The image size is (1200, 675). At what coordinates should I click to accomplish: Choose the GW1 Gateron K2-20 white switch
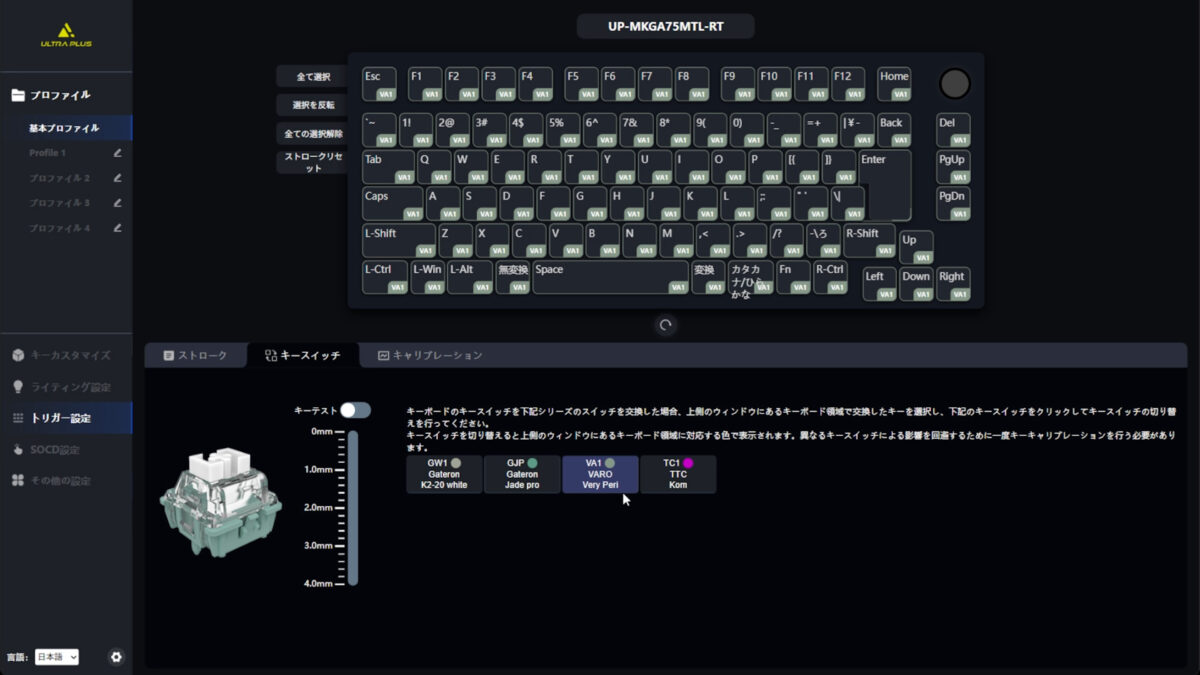[x=444, y=474]
